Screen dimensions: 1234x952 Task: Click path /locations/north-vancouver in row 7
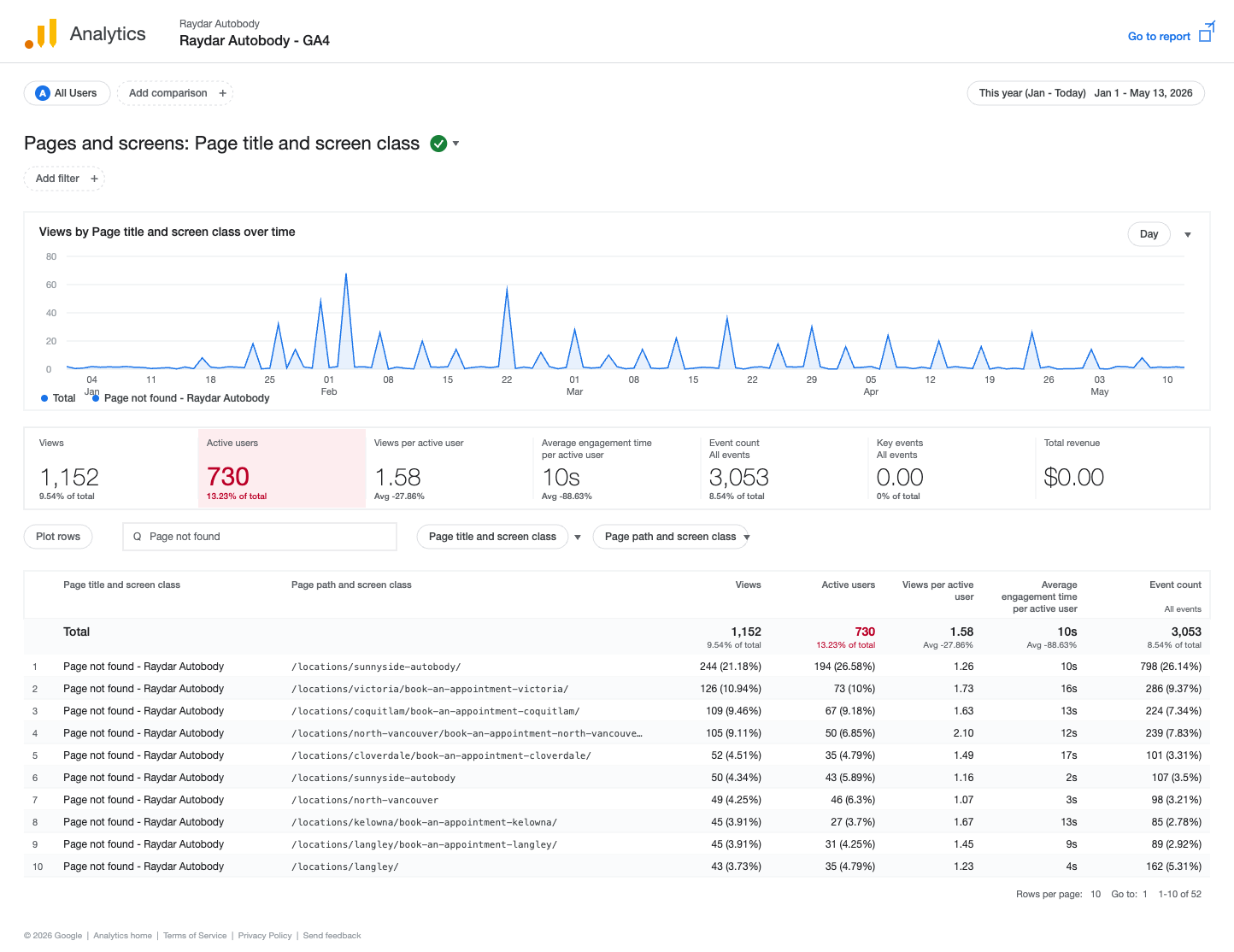pyautogui.click(x=365, y=800)
